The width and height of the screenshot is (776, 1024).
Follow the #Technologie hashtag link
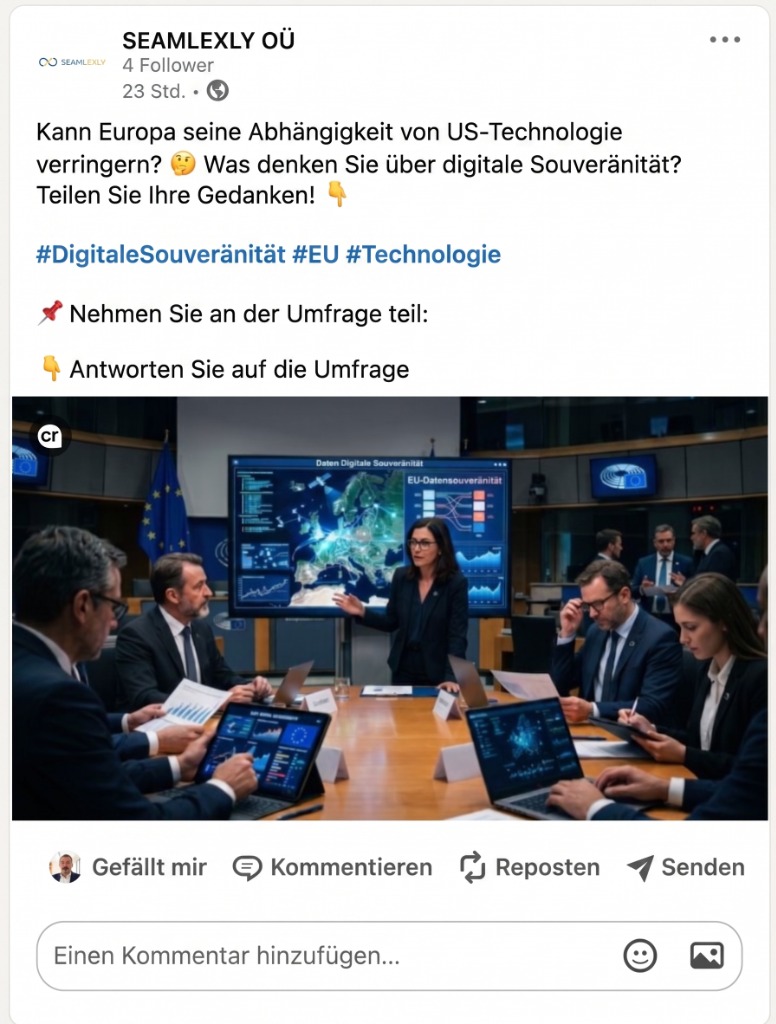tap(423, 254)
